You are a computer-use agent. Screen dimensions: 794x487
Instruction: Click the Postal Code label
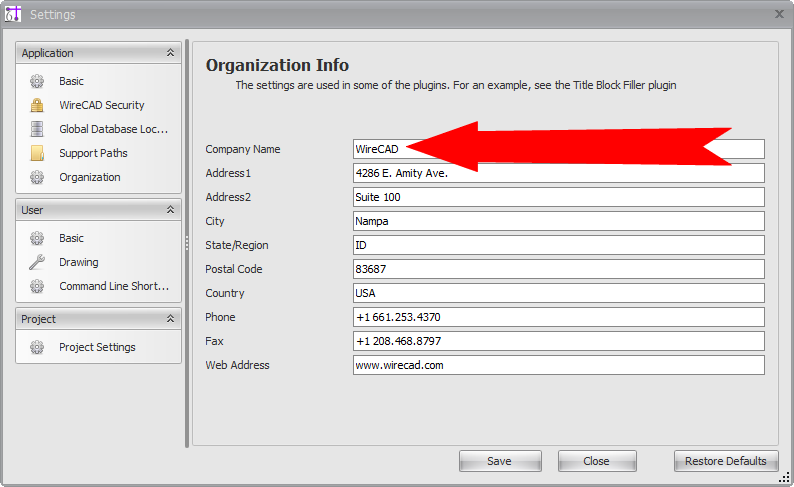coord(233,269)
